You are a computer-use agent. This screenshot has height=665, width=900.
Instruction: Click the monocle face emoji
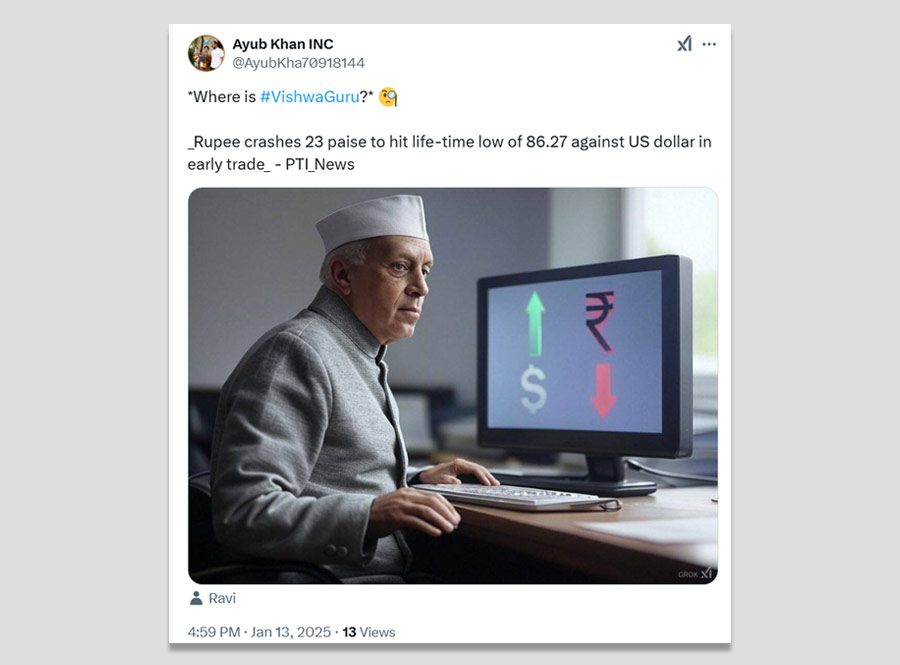tap(388, 96)
